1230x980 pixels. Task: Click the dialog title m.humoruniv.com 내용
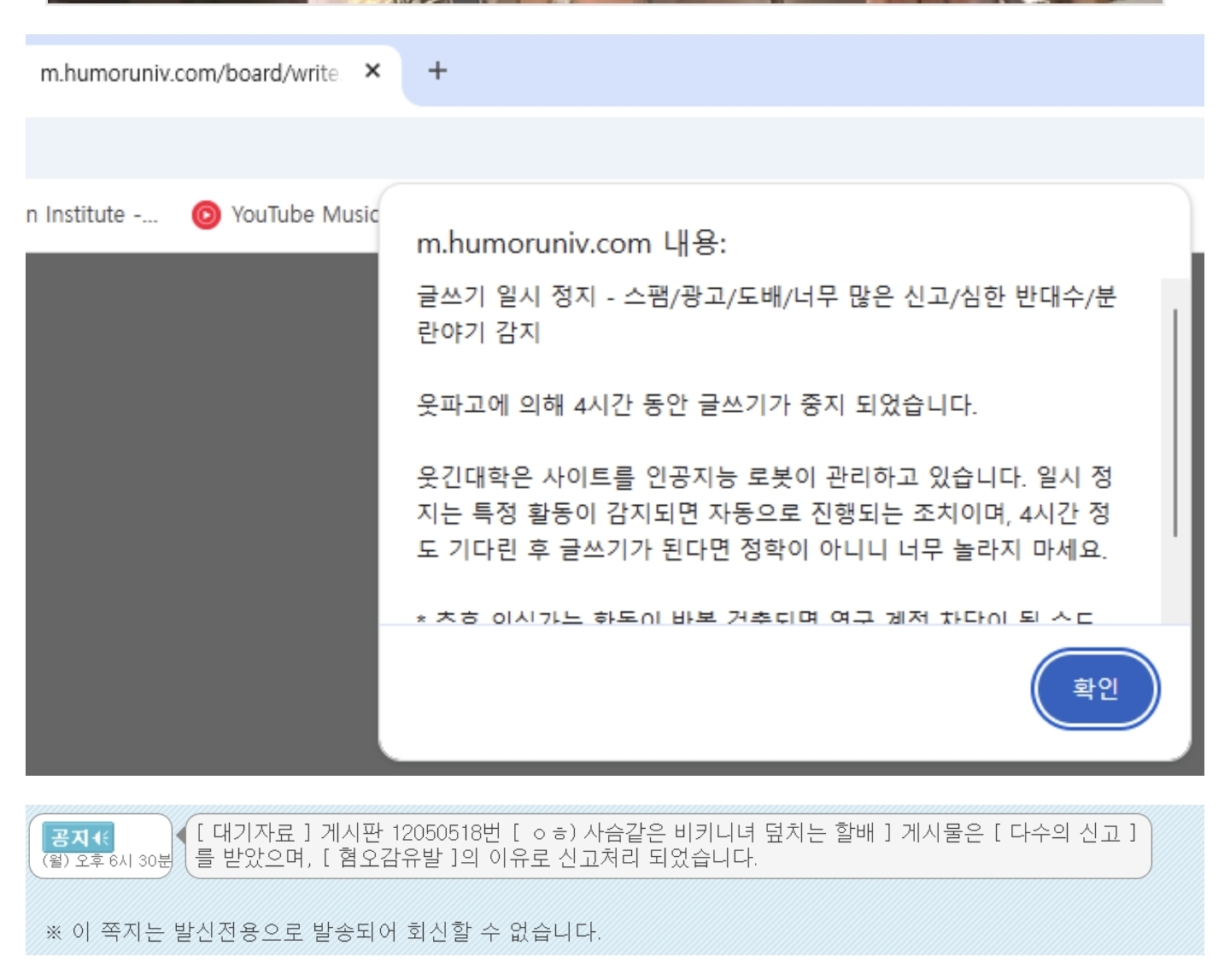coord(571,244)
